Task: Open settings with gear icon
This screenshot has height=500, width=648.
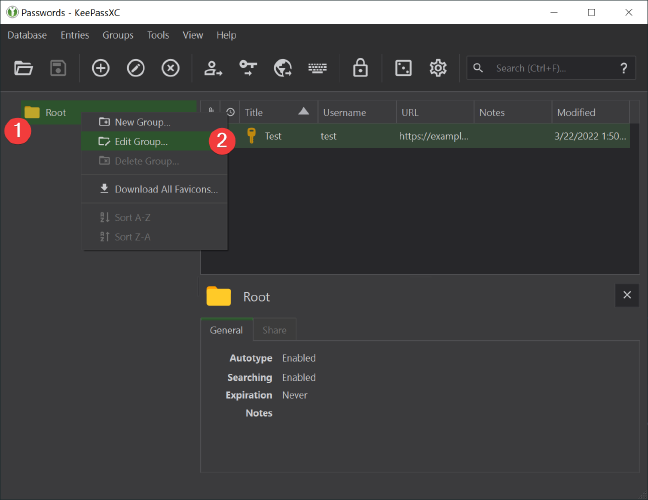Action: pos(438,68)
